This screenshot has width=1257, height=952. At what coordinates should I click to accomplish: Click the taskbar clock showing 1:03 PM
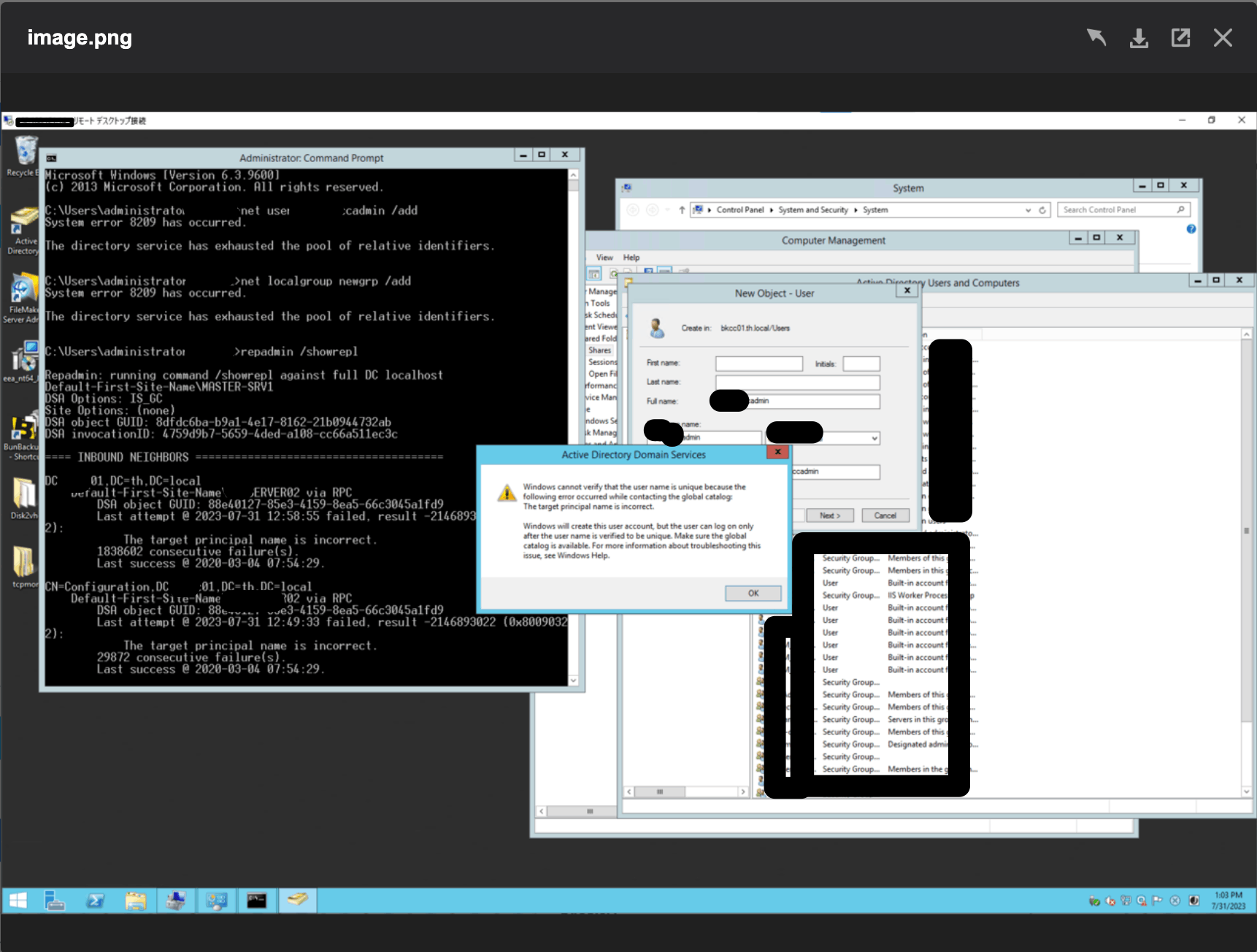1228,901
